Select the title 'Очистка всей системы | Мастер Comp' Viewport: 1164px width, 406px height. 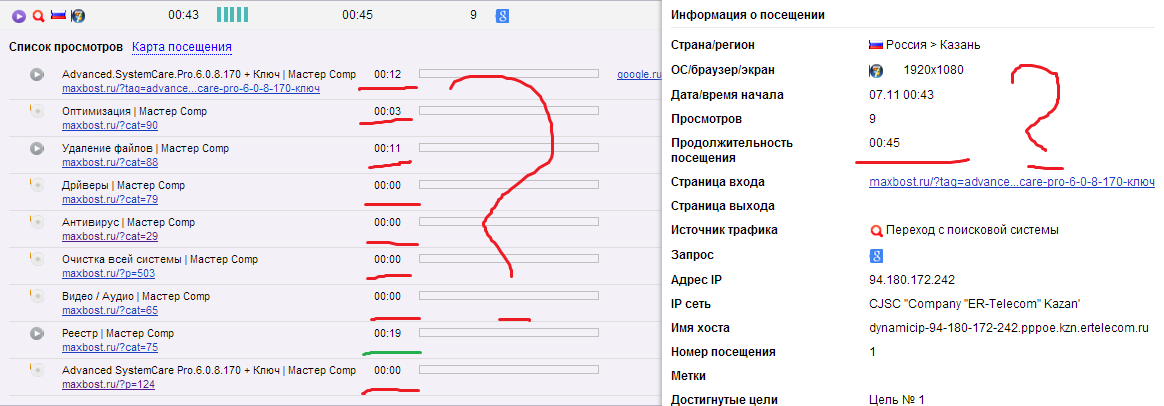[x=160, y=259]
